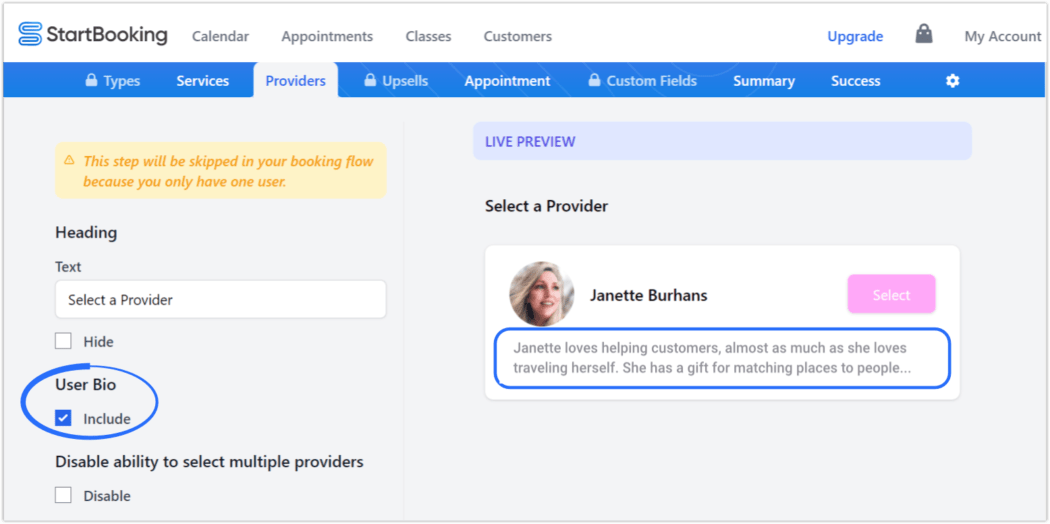1050x524 pixels.
Task: Switch to the Summary tab
Action: coord(763,81)
